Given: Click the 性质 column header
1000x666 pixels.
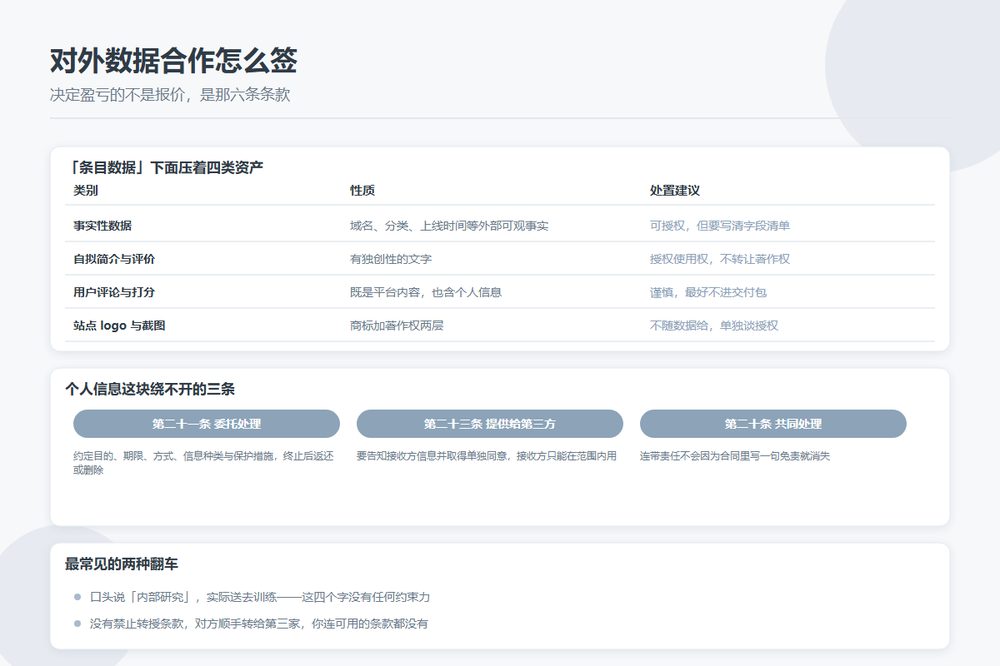Looking at the screenshot, I should (362, 190).
